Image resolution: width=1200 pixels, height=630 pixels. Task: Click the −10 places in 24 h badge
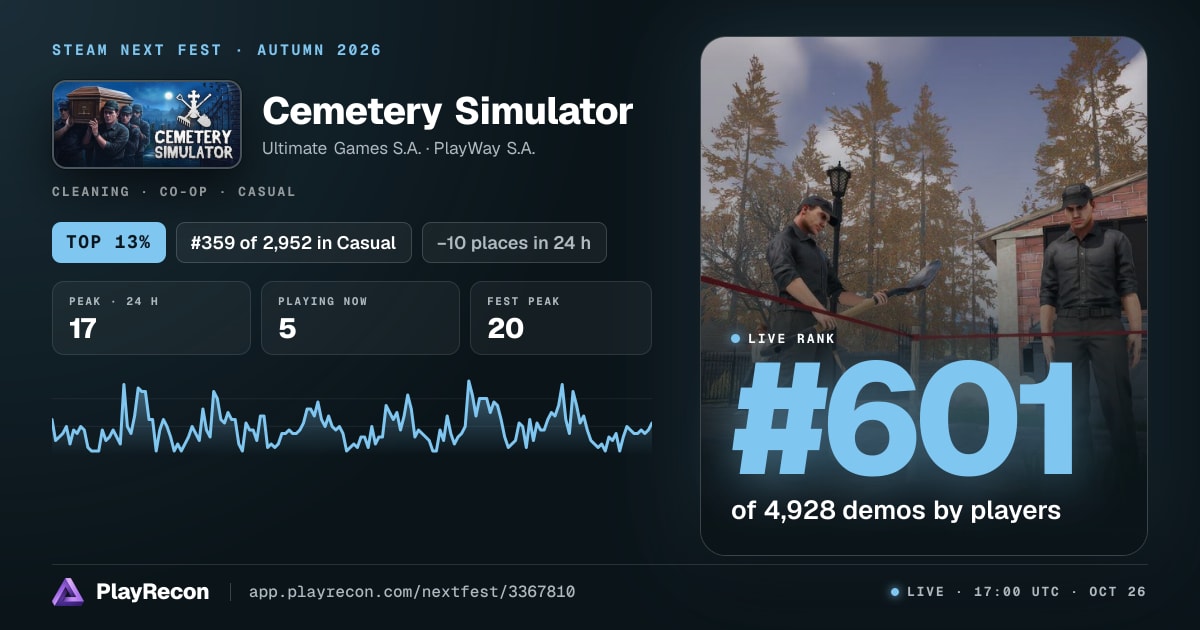514,242
